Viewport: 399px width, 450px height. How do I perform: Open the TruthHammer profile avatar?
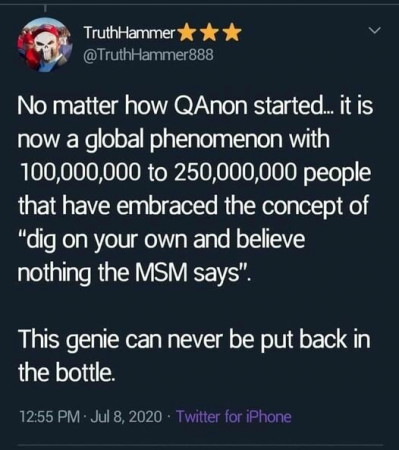45,44
